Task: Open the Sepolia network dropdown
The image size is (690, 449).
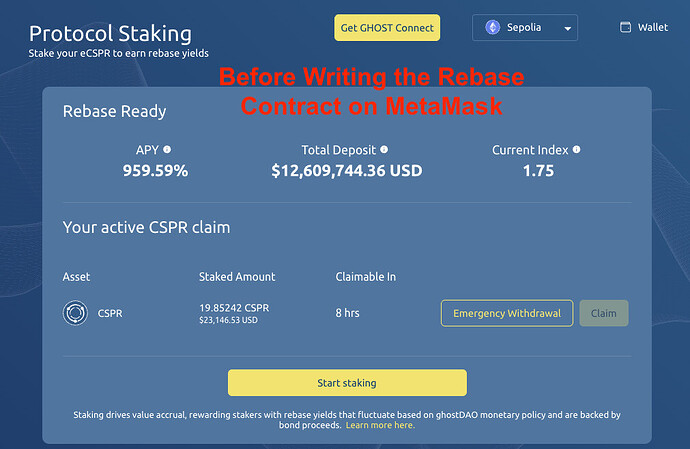Action: 525,28
